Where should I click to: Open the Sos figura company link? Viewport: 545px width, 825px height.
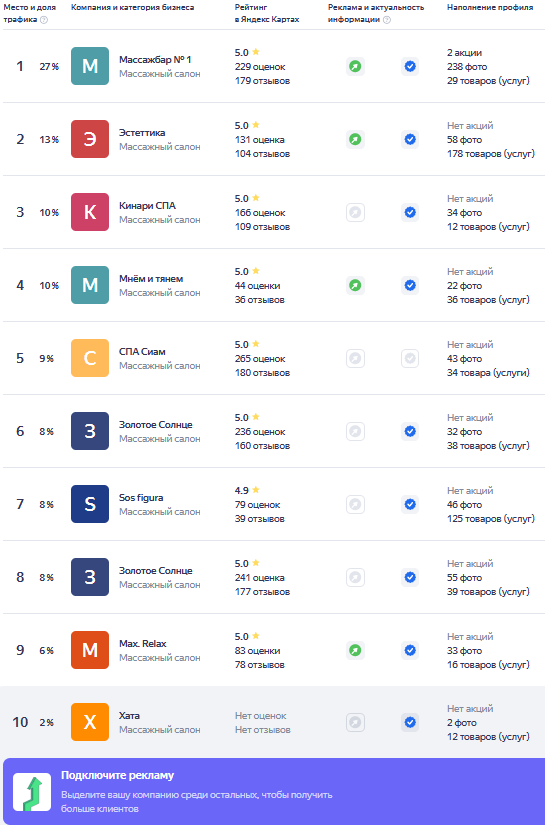141,498
